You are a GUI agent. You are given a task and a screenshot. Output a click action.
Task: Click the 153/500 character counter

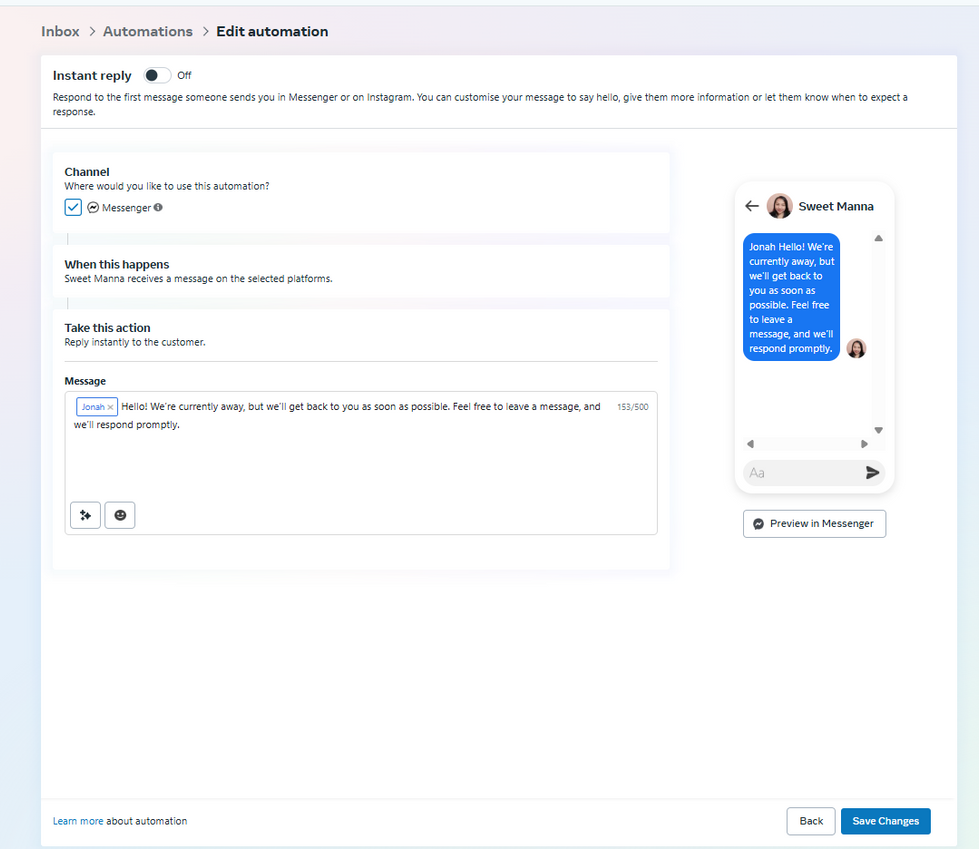(x=632, y=407)
